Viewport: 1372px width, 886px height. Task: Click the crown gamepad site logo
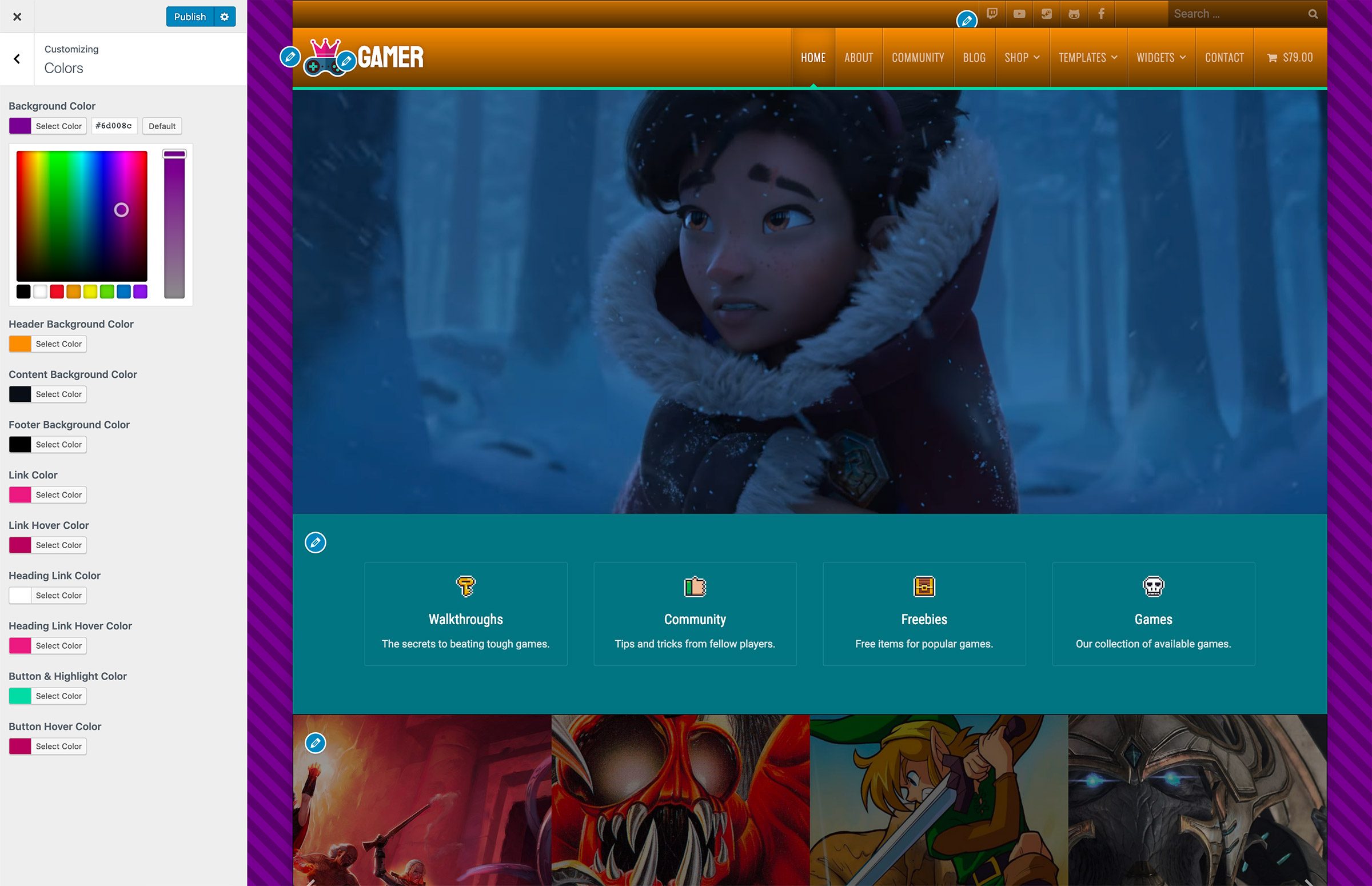[325, 57]
